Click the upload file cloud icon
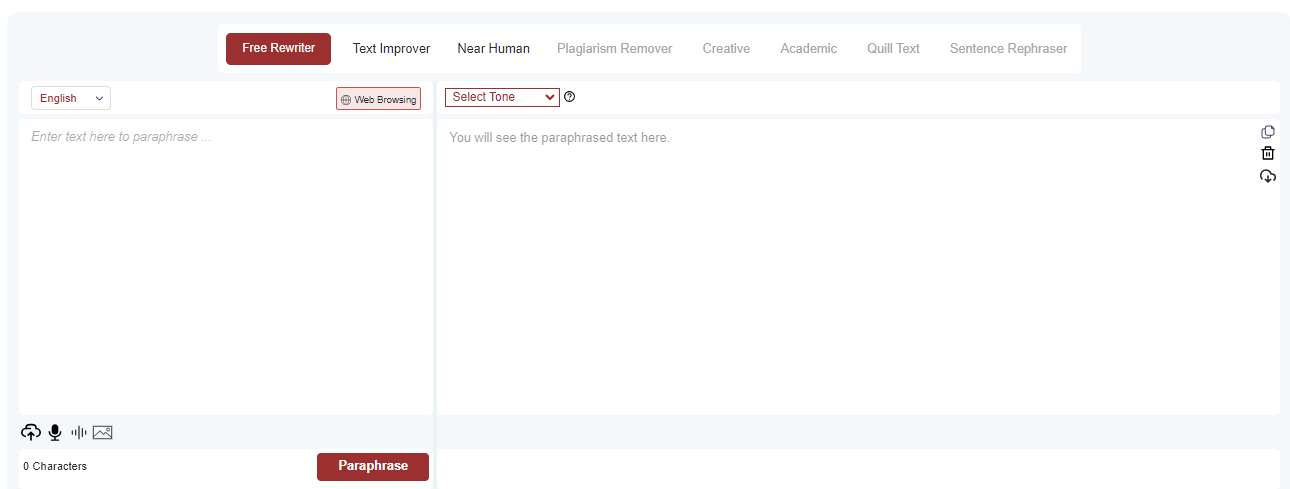 click(31, 432)
